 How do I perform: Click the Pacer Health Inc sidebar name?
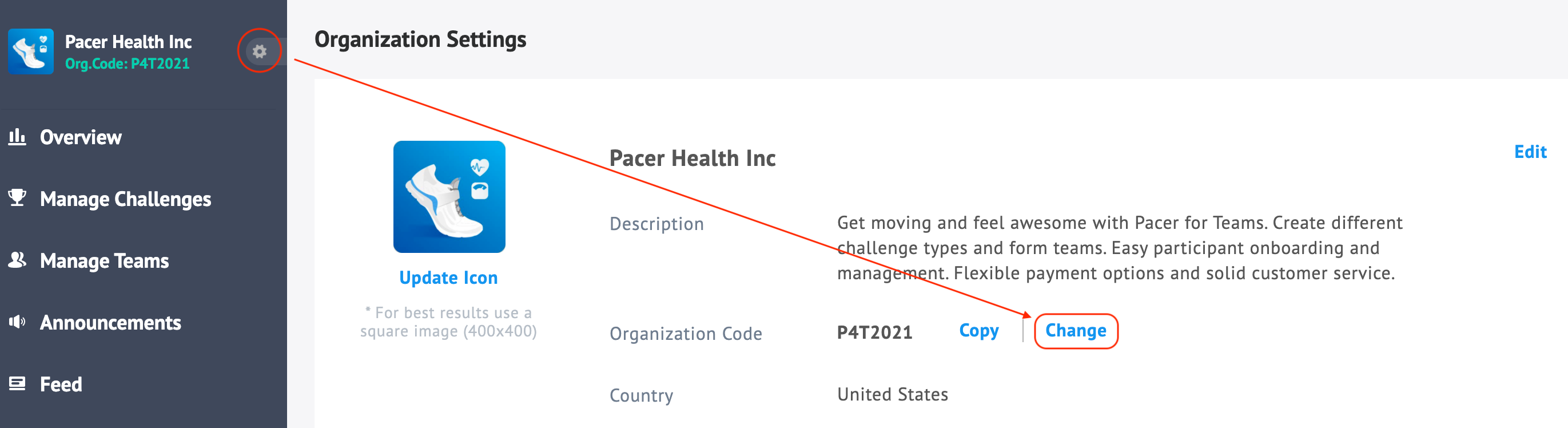tap(129, 41)
